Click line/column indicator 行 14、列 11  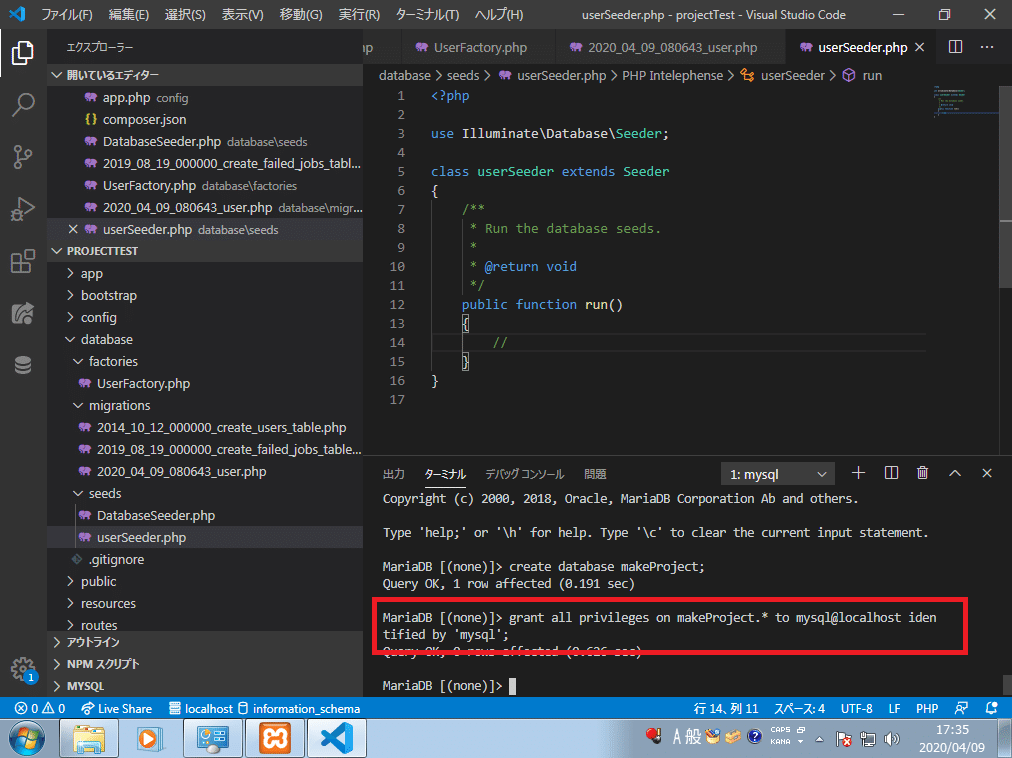click(725, 708)
